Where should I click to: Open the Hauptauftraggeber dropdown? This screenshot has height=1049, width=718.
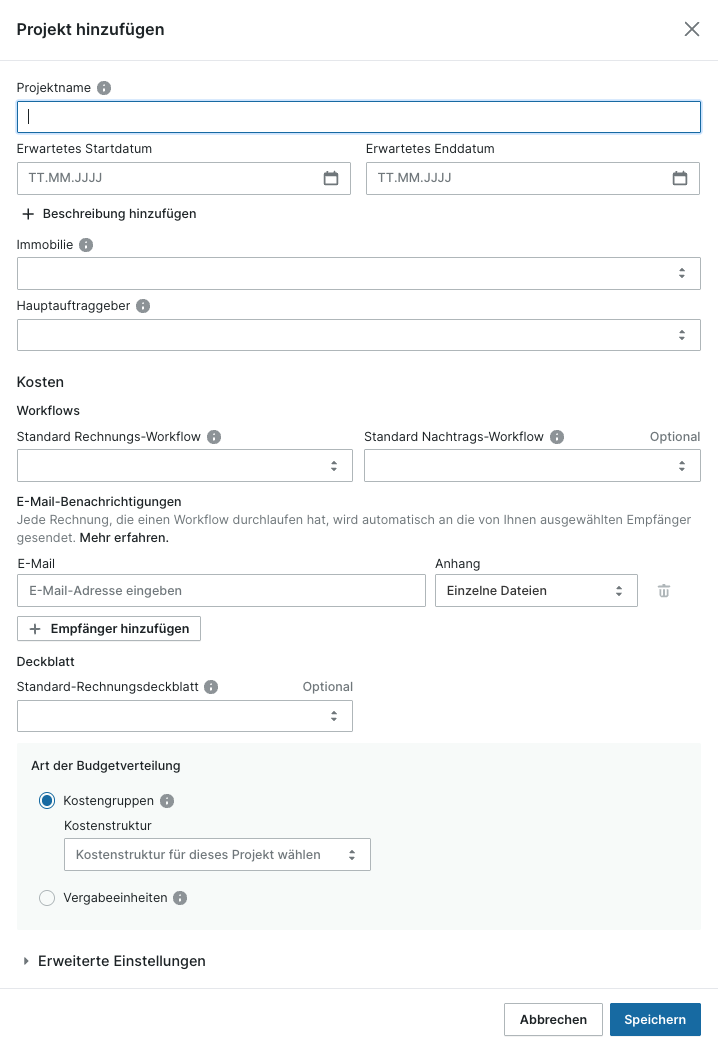tap(358, 335)
